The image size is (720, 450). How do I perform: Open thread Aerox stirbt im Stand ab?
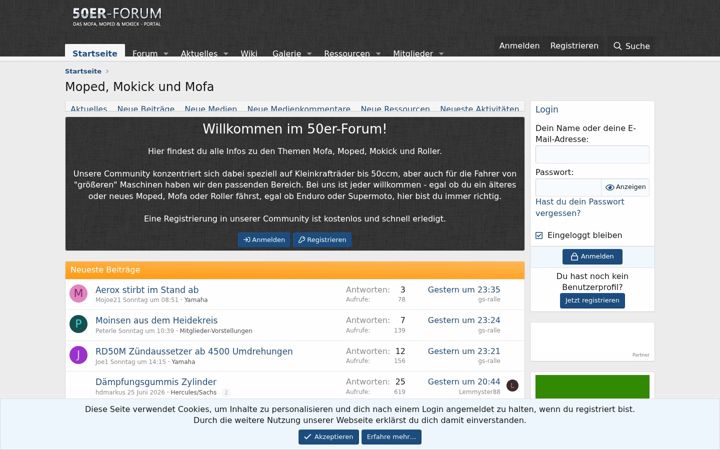[147, 290]
